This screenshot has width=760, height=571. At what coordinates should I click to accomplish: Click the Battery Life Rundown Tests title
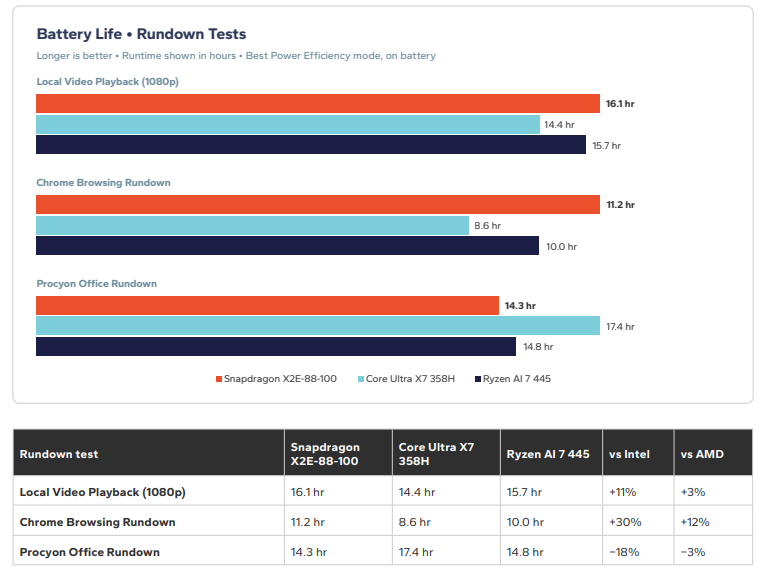coord(142,34)
